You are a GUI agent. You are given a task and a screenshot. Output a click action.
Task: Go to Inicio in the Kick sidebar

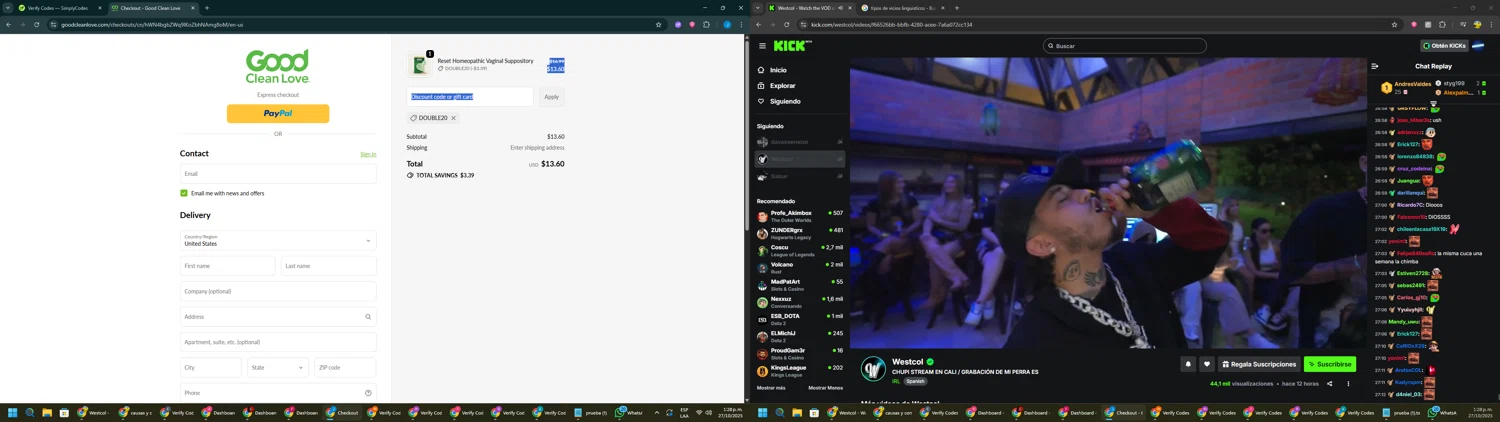pyautogui.click(x=773, y=70)
